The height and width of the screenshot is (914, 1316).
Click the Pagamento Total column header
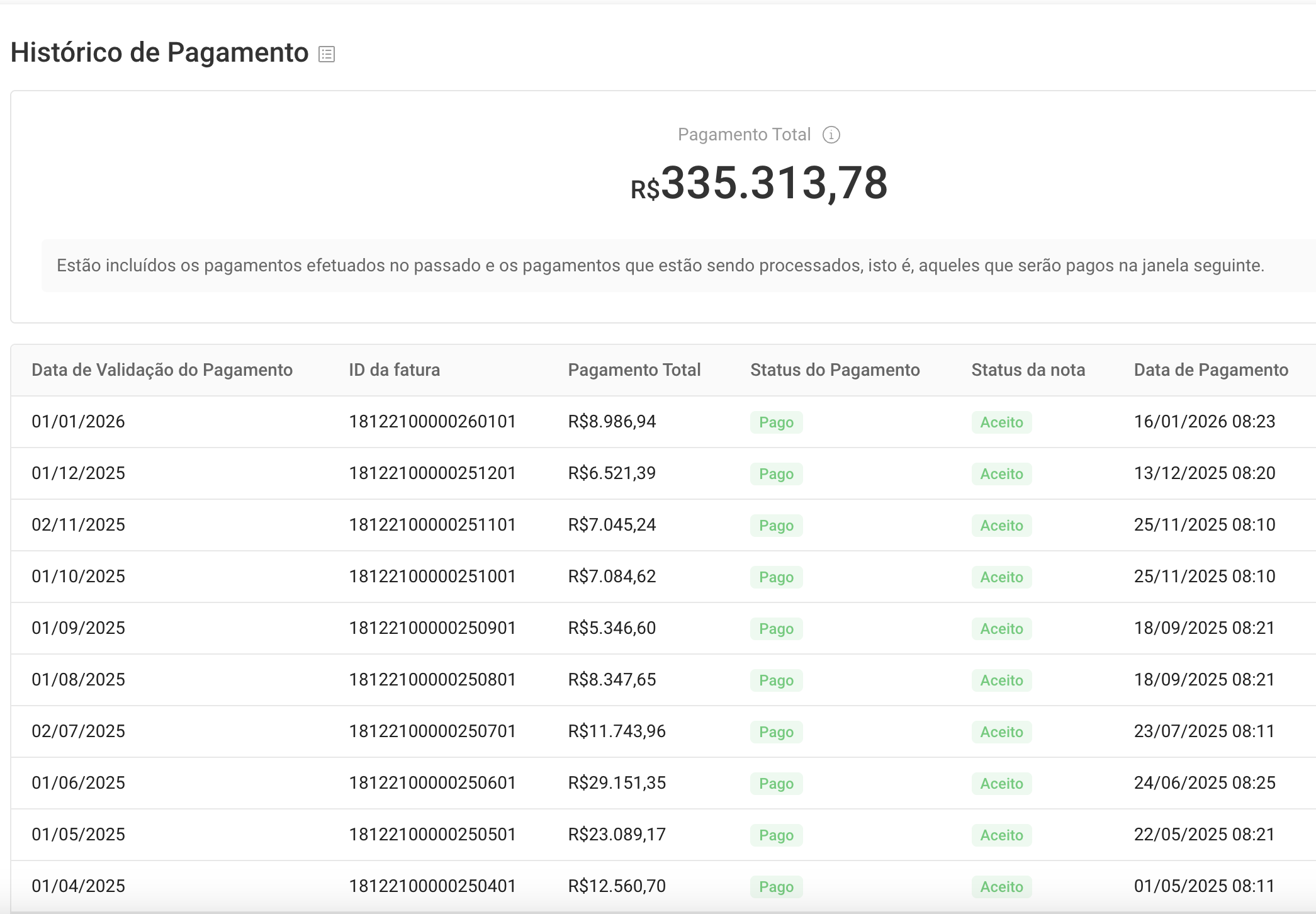tap(634, 370)
